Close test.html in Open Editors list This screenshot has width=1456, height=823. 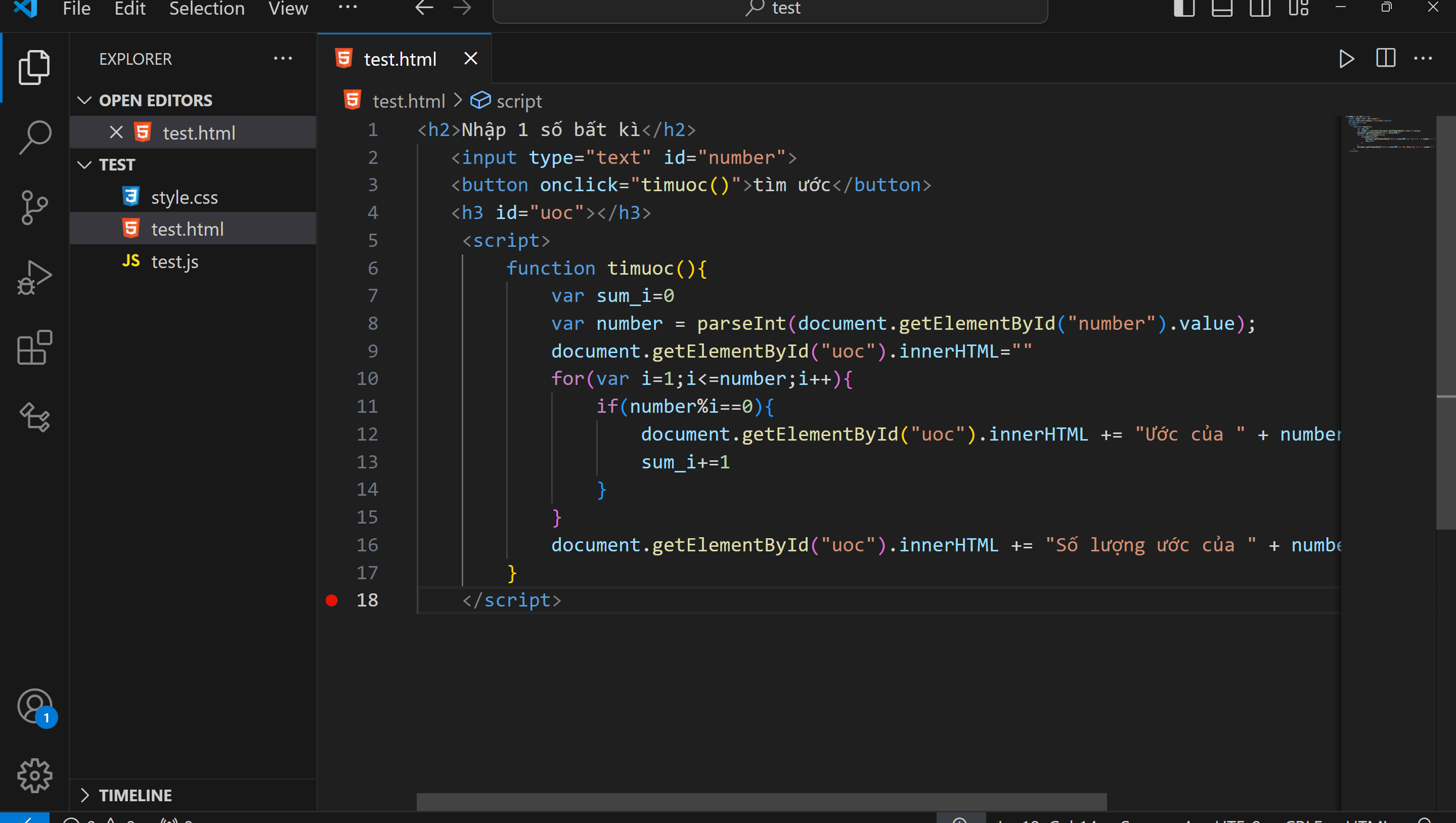tap(116, 132)
